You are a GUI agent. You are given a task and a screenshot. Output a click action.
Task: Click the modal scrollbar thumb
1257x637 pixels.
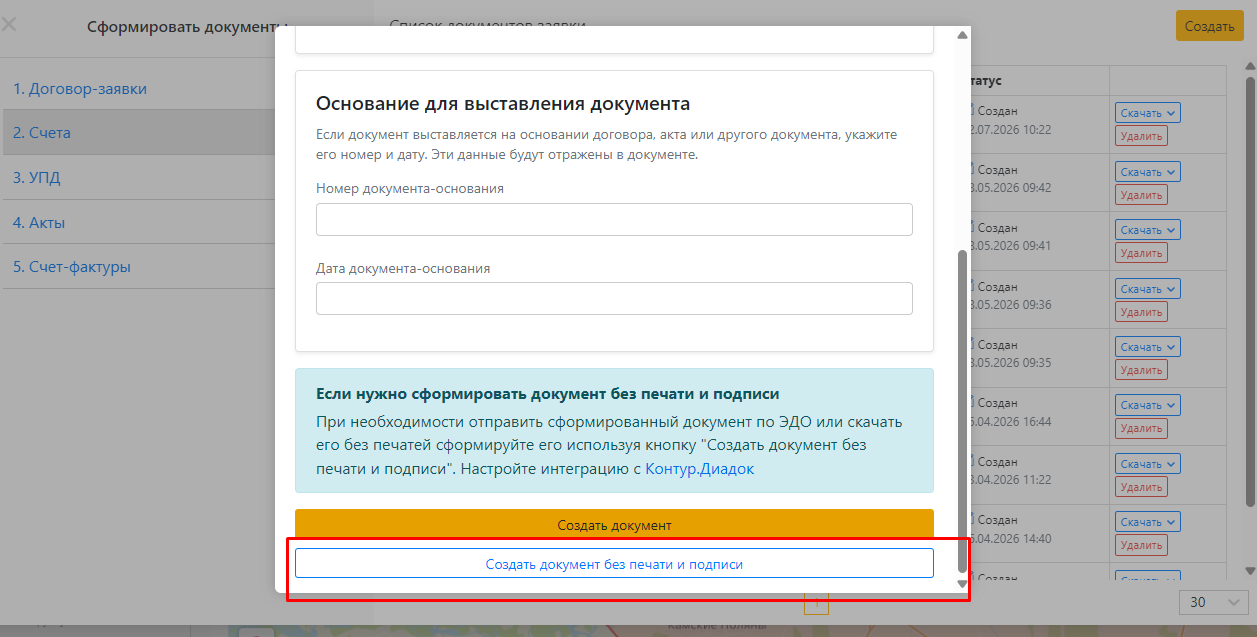[963, 410]
